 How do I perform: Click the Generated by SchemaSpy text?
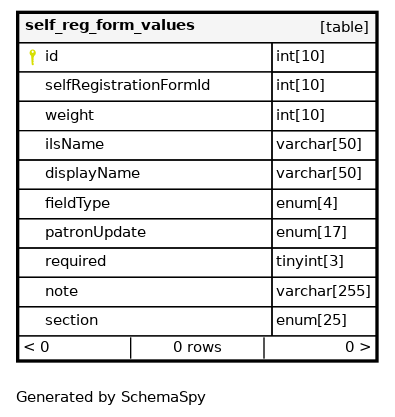click(111, 397)
